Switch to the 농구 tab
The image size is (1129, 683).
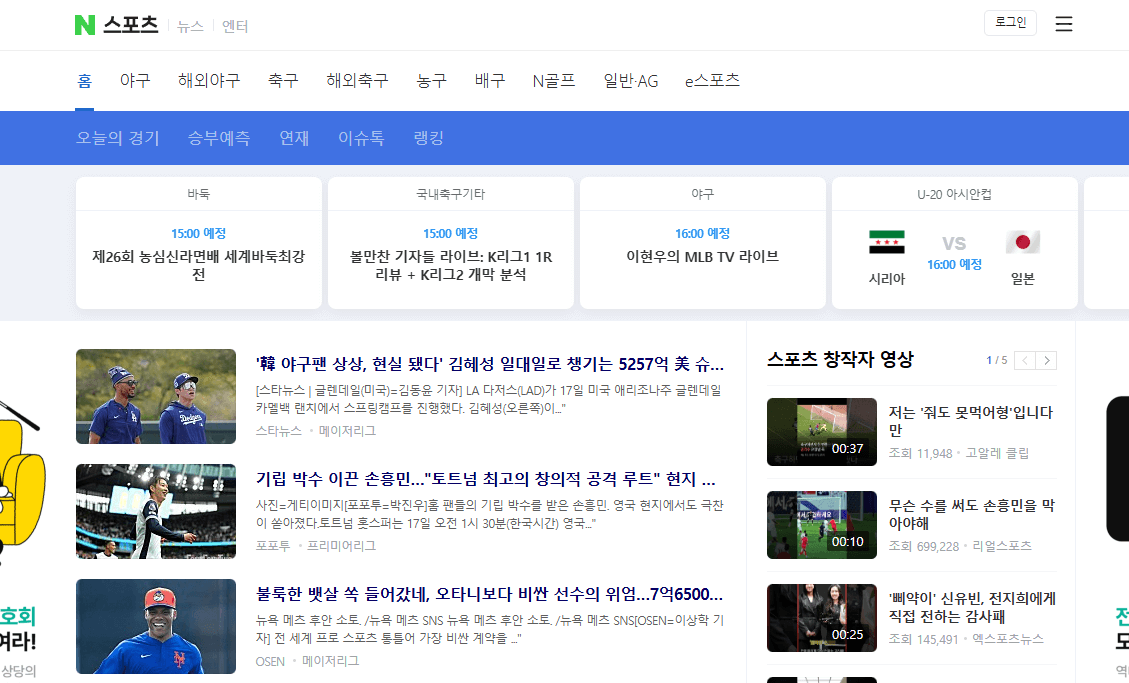pyautogui.click(x=431, y=81)
